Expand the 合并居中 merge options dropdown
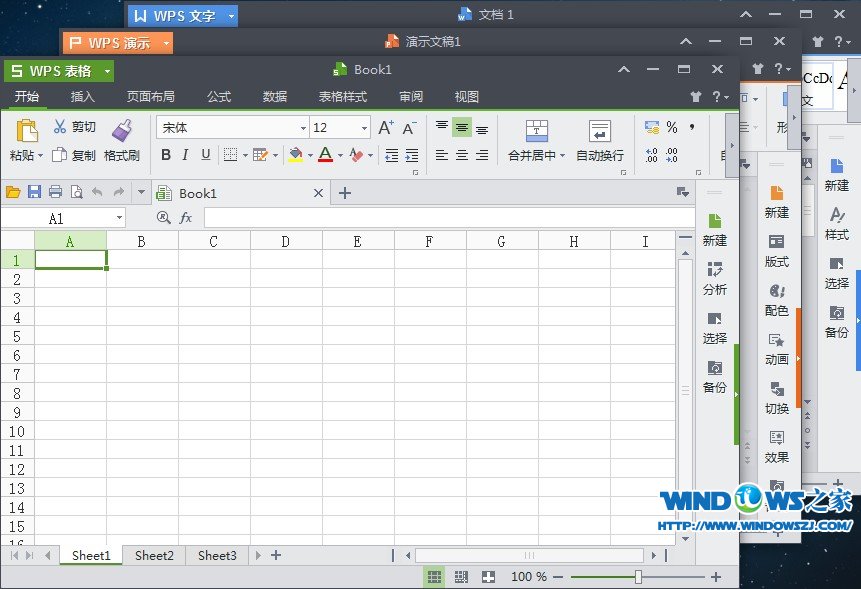The image size is (861, 589). click(x=562, y=155)
